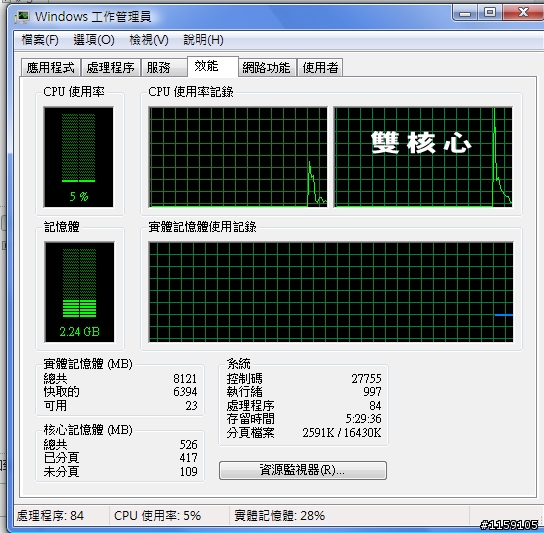Open the 檢視(V) menu
The width and height of the screenshot is (544, 533).
[149, 40]
